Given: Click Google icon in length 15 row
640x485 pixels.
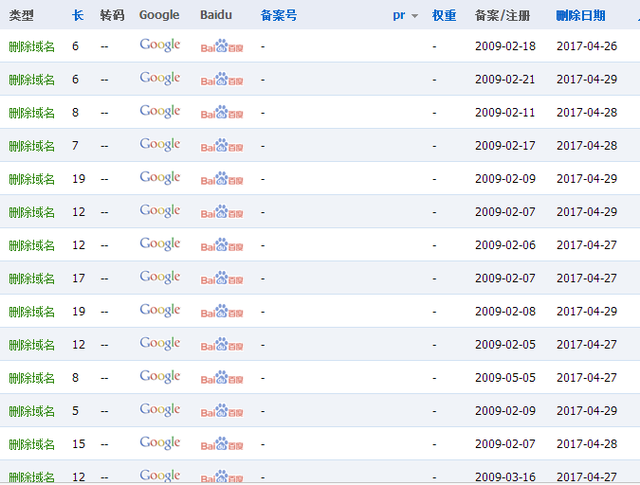Looking at the screenshot, I should pyautogui.click(x=160, y=442).
